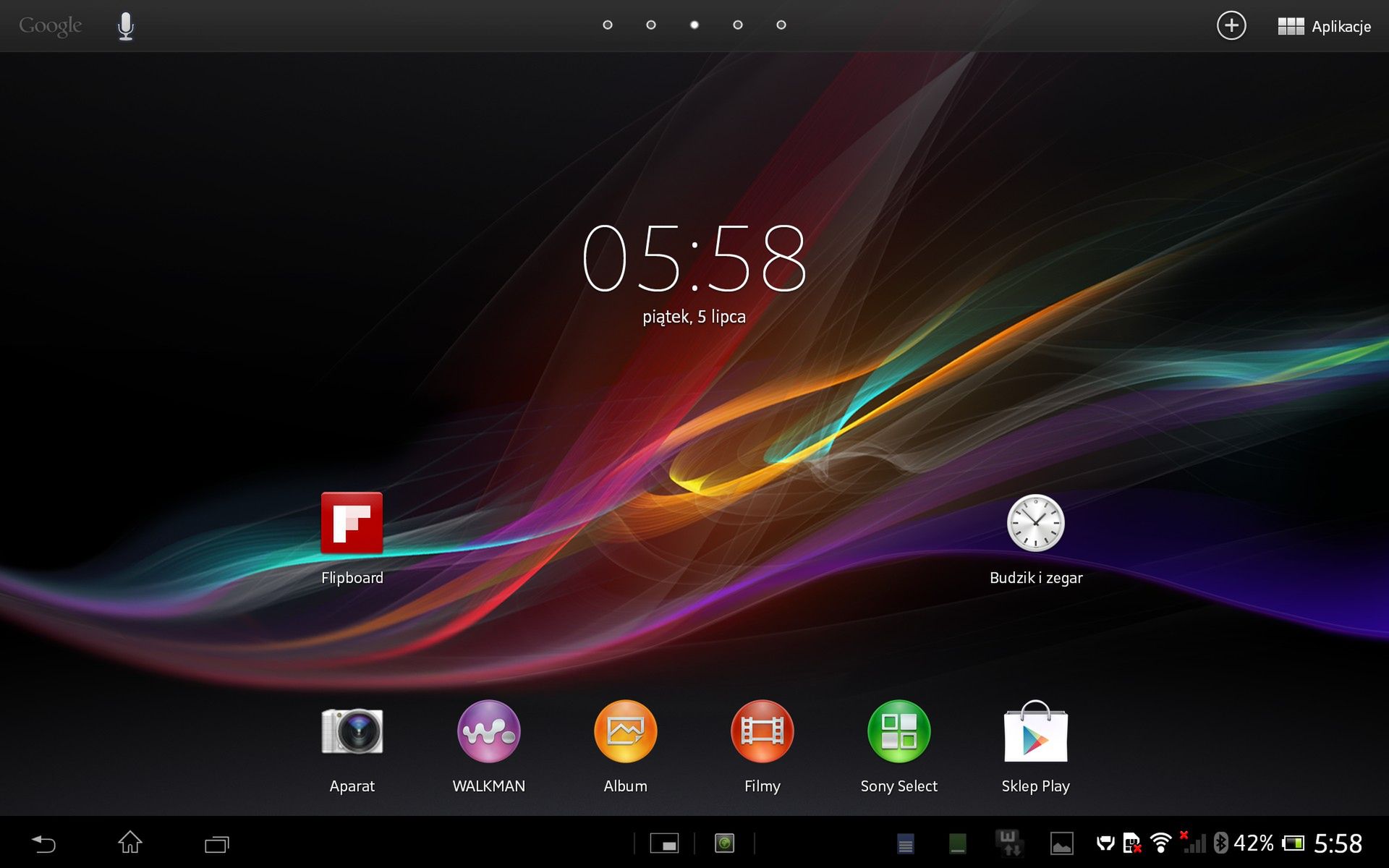Switch to the fifth home screen page dot
1389x868 pixels.
pos(781,25)
